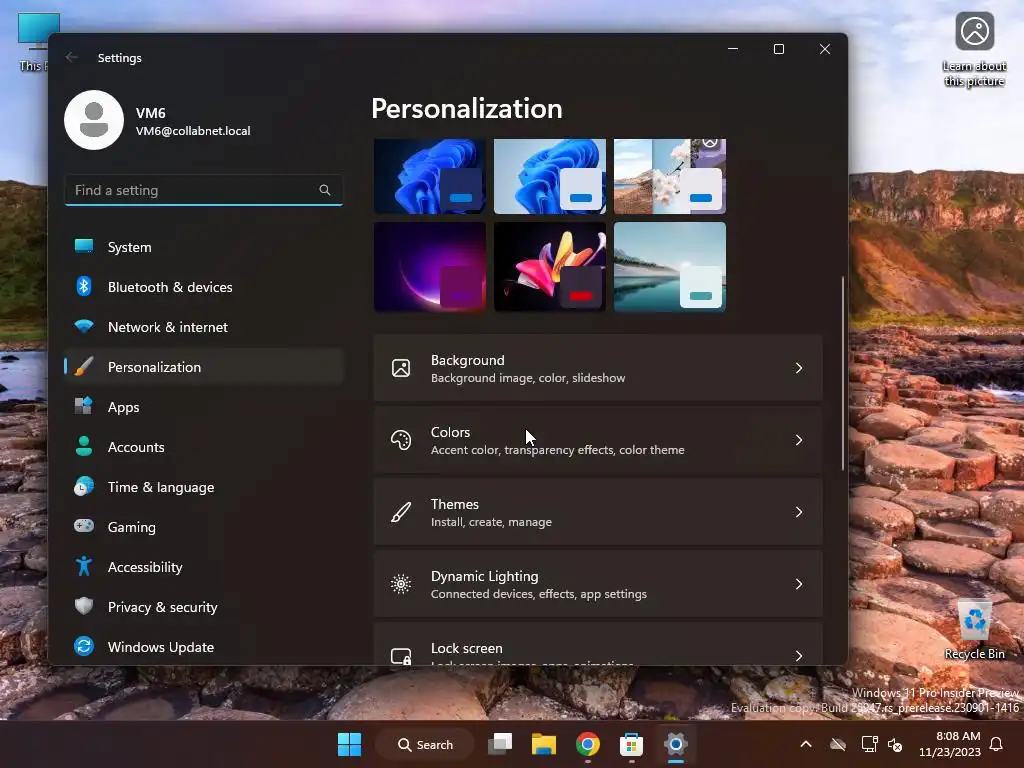This screenshot has height=768, width=1024.
Task: Select the Recycle Bin desktop icon
Action: [x=974, y=630]
